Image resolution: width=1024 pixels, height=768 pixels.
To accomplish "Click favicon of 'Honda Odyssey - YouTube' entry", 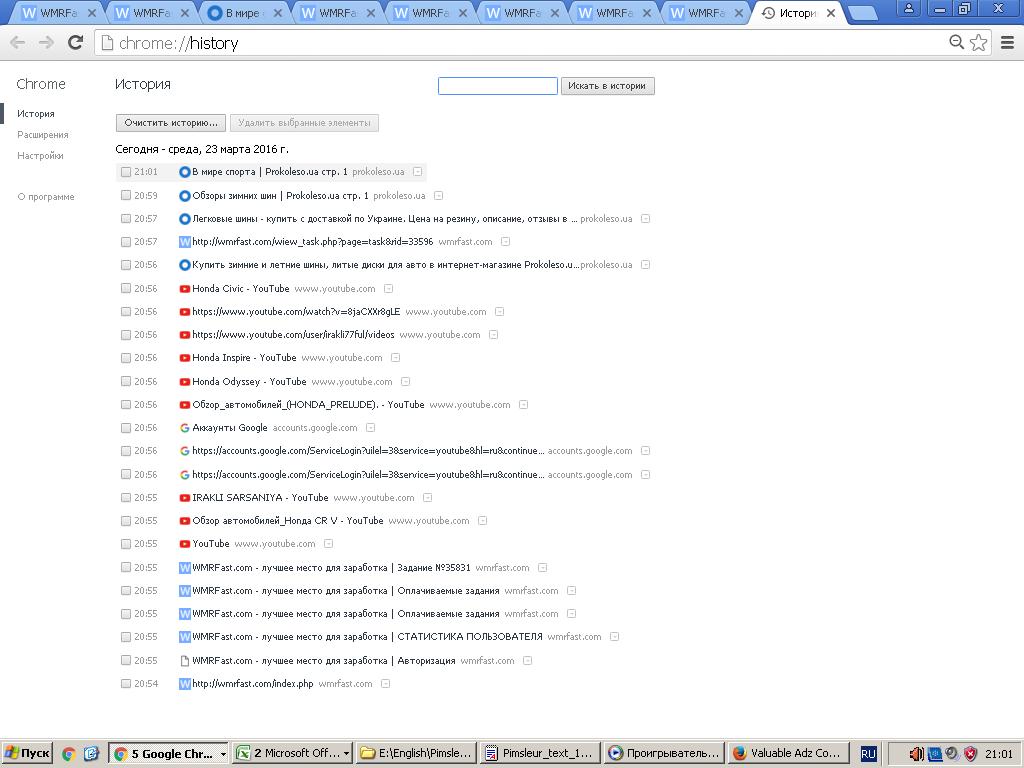I will tap(185, 382).
